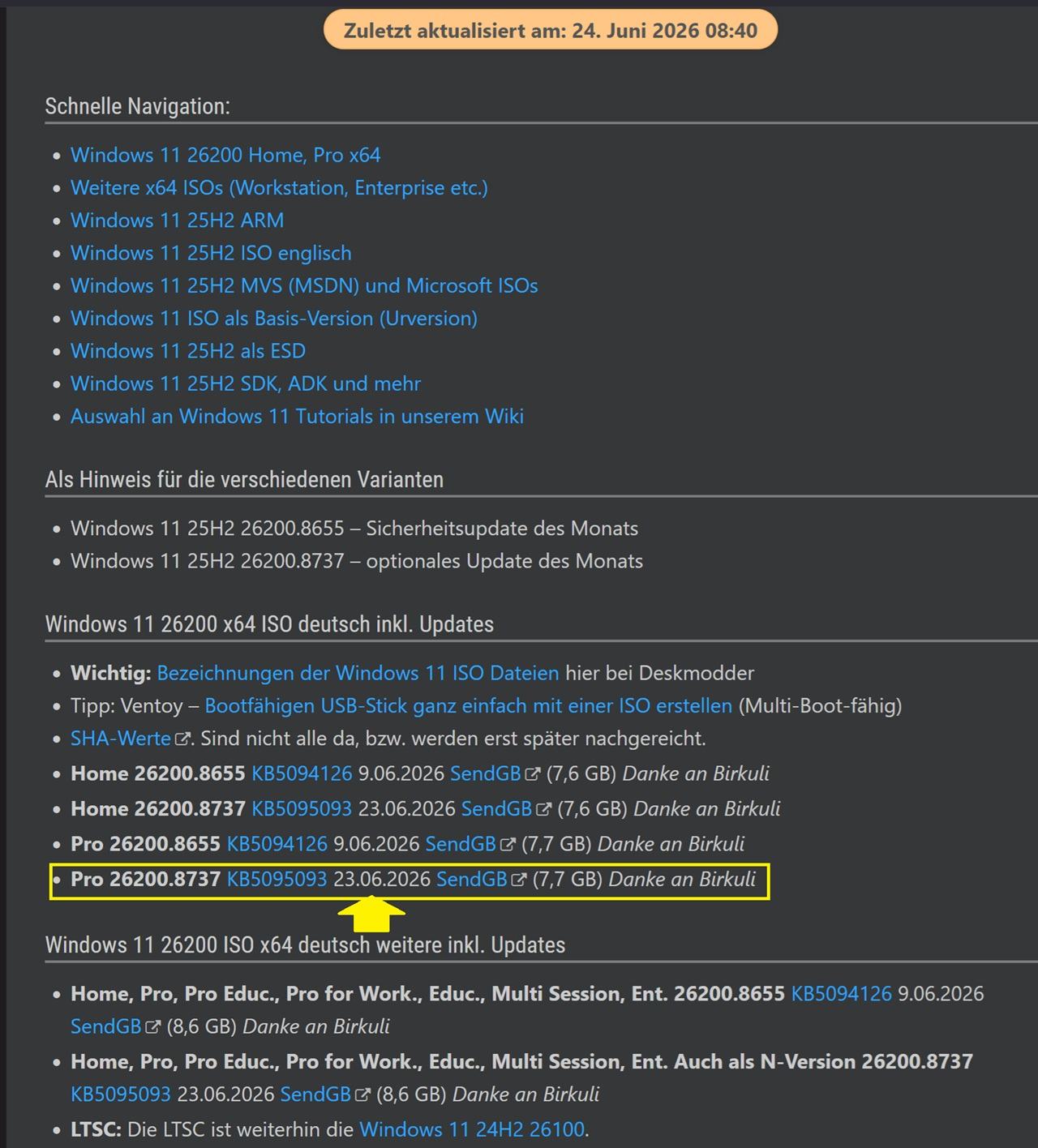Select the '26200.8655 – Sicherheitsupdate des Monats' line
Screen dimensions: 1038x1148
tap(354, 529)
